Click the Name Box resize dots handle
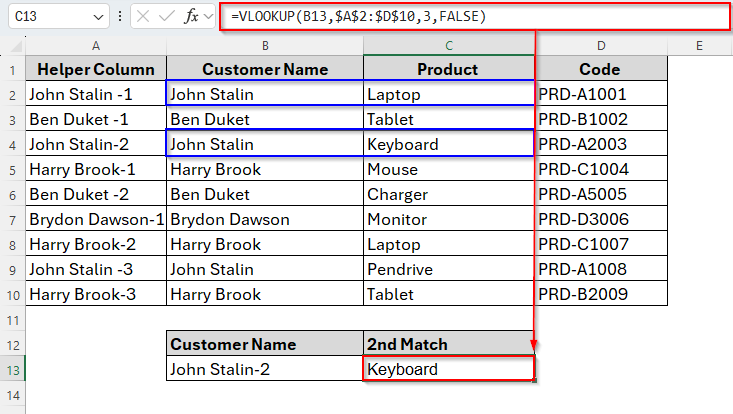The image size is (733, 414). coord(120,17)
